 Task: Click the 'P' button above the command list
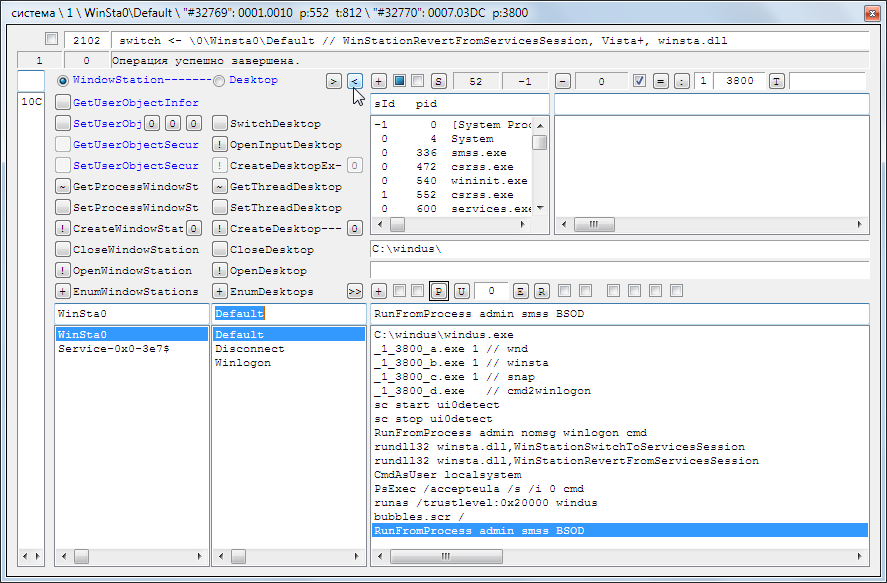[x=438, y=291]
